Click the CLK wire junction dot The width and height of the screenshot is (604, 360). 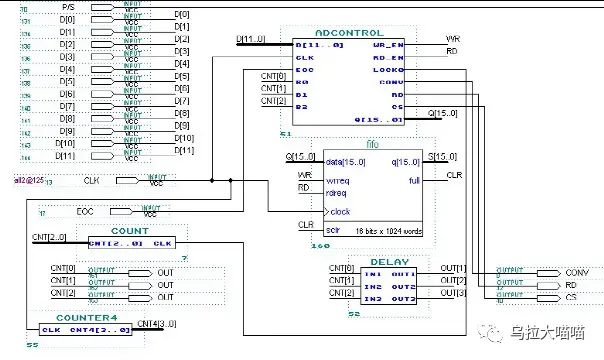[x=212, y=180]
